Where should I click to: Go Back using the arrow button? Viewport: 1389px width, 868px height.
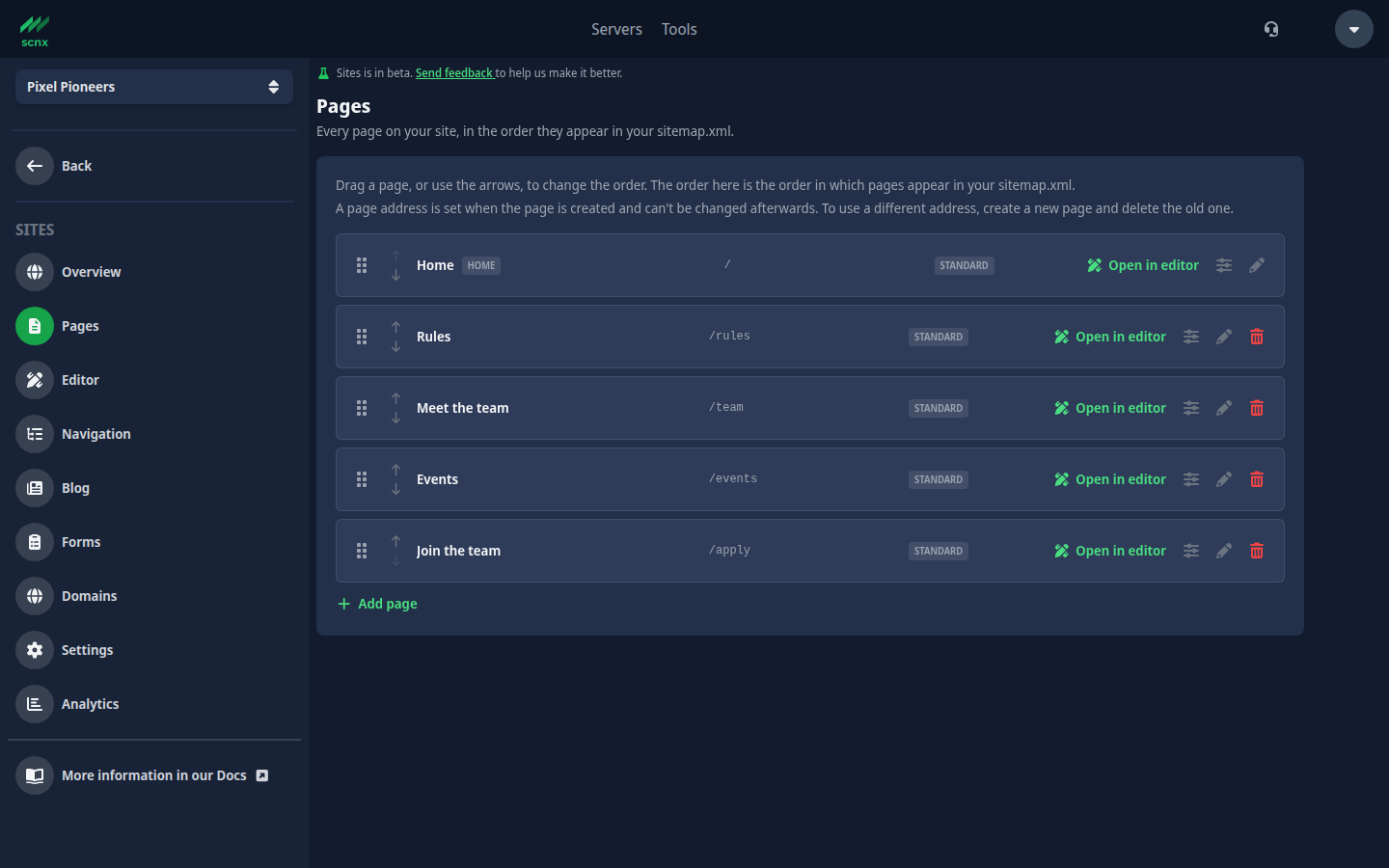tap(35, 166)
